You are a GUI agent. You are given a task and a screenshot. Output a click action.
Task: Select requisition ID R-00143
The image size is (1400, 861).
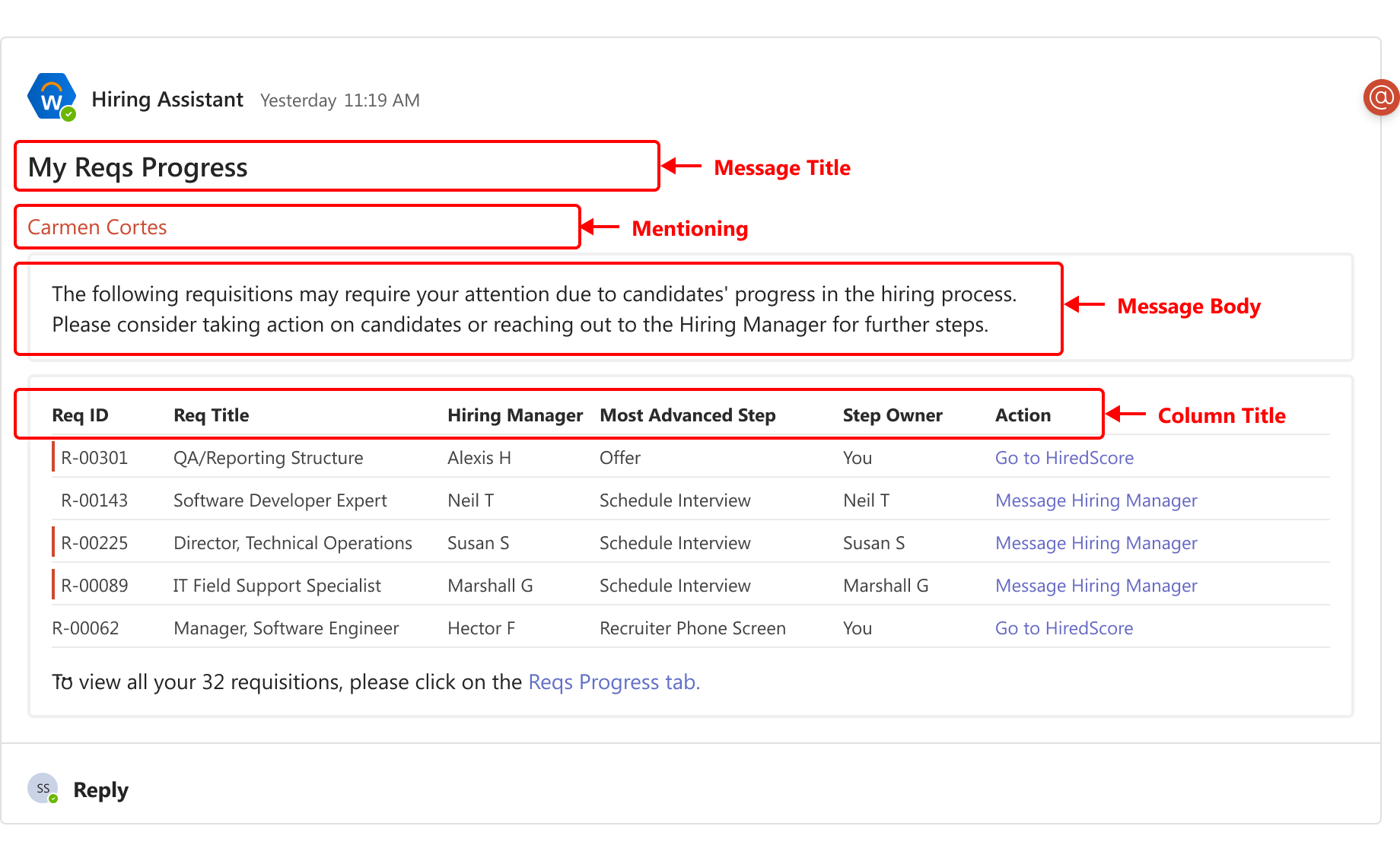point(94,500)
